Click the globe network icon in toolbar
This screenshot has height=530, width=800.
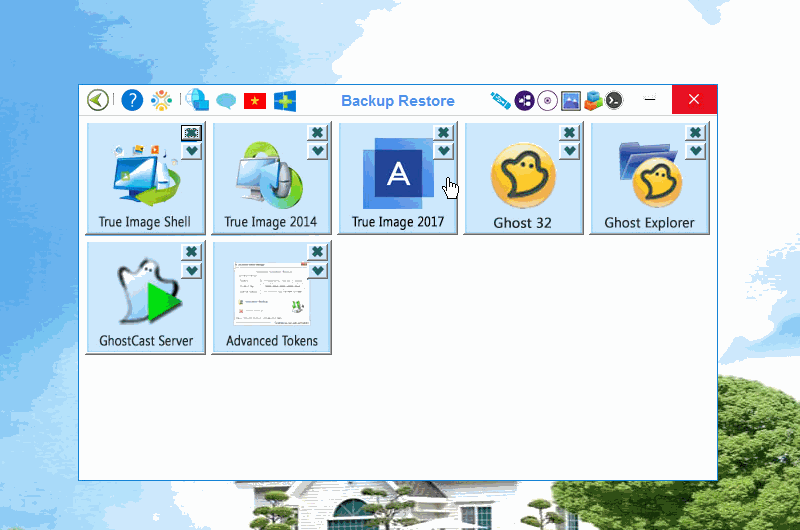point(197,99)
